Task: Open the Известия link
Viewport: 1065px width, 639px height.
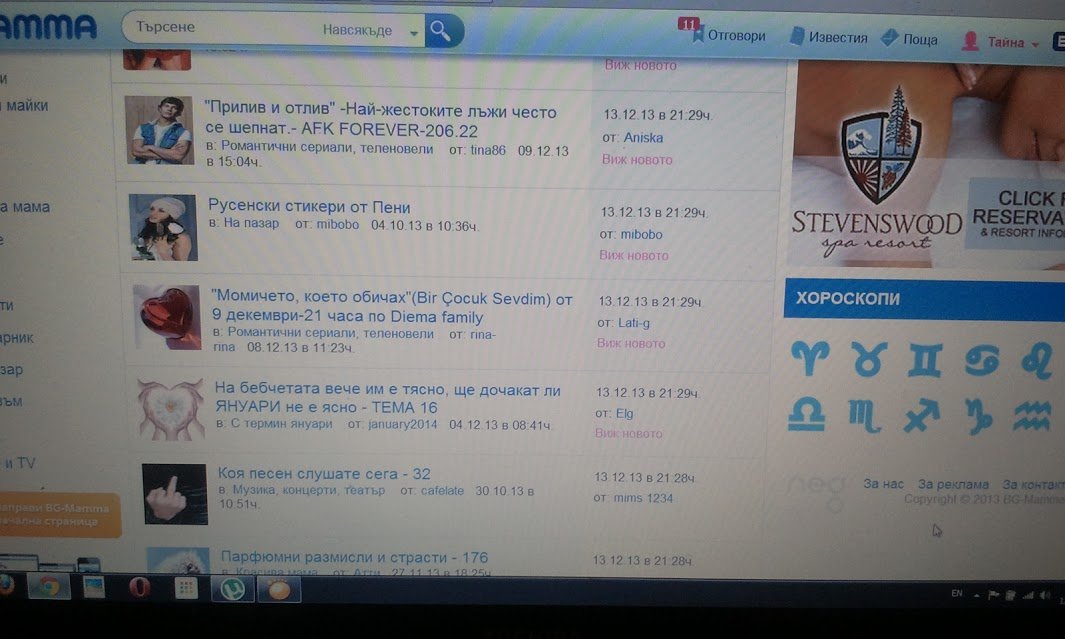Action: pos(837,37)
